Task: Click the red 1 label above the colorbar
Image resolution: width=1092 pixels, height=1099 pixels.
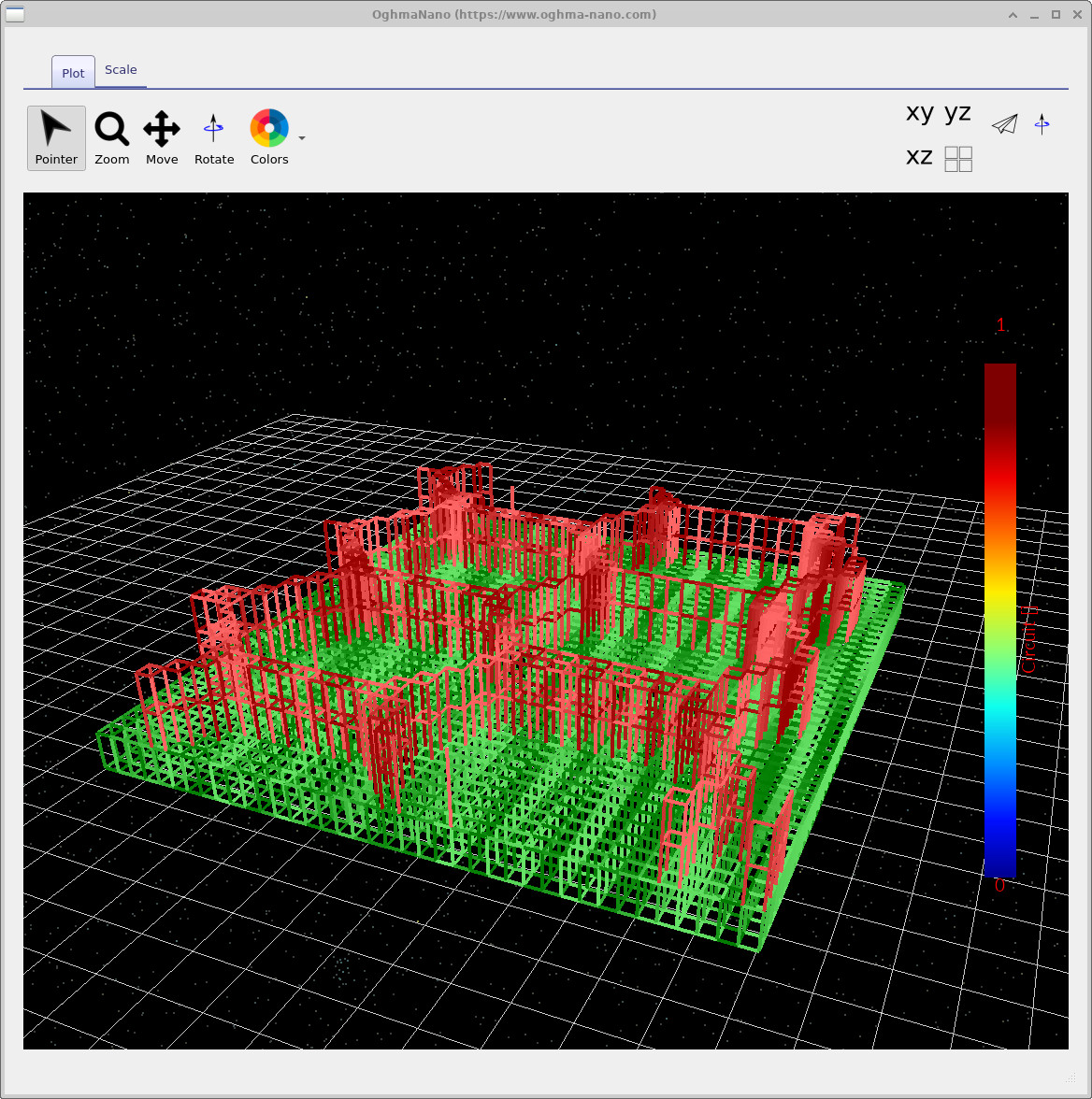Action: (1000, 324)
